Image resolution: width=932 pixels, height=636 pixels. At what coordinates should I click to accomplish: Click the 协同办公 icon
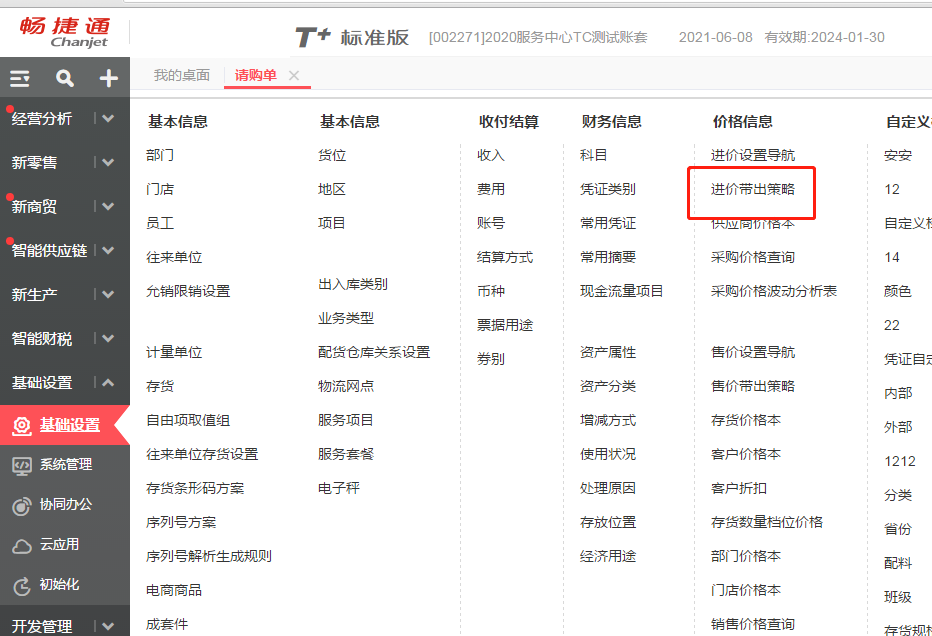pyautogui.click(x=22, y=506)
